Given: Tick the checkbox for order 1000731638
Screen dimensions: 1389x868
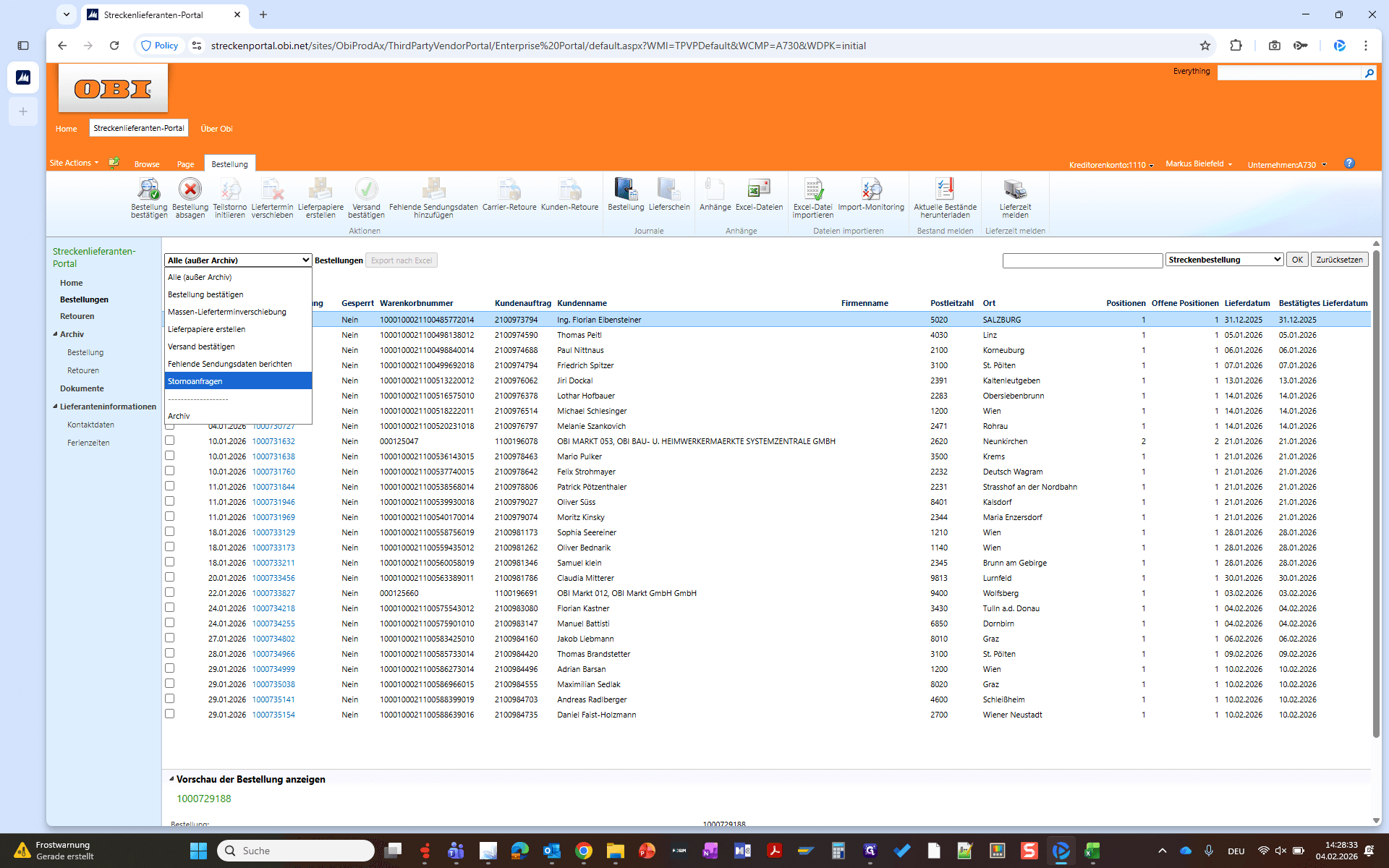Looking at the screenshot, I should (x=170, y=456).
